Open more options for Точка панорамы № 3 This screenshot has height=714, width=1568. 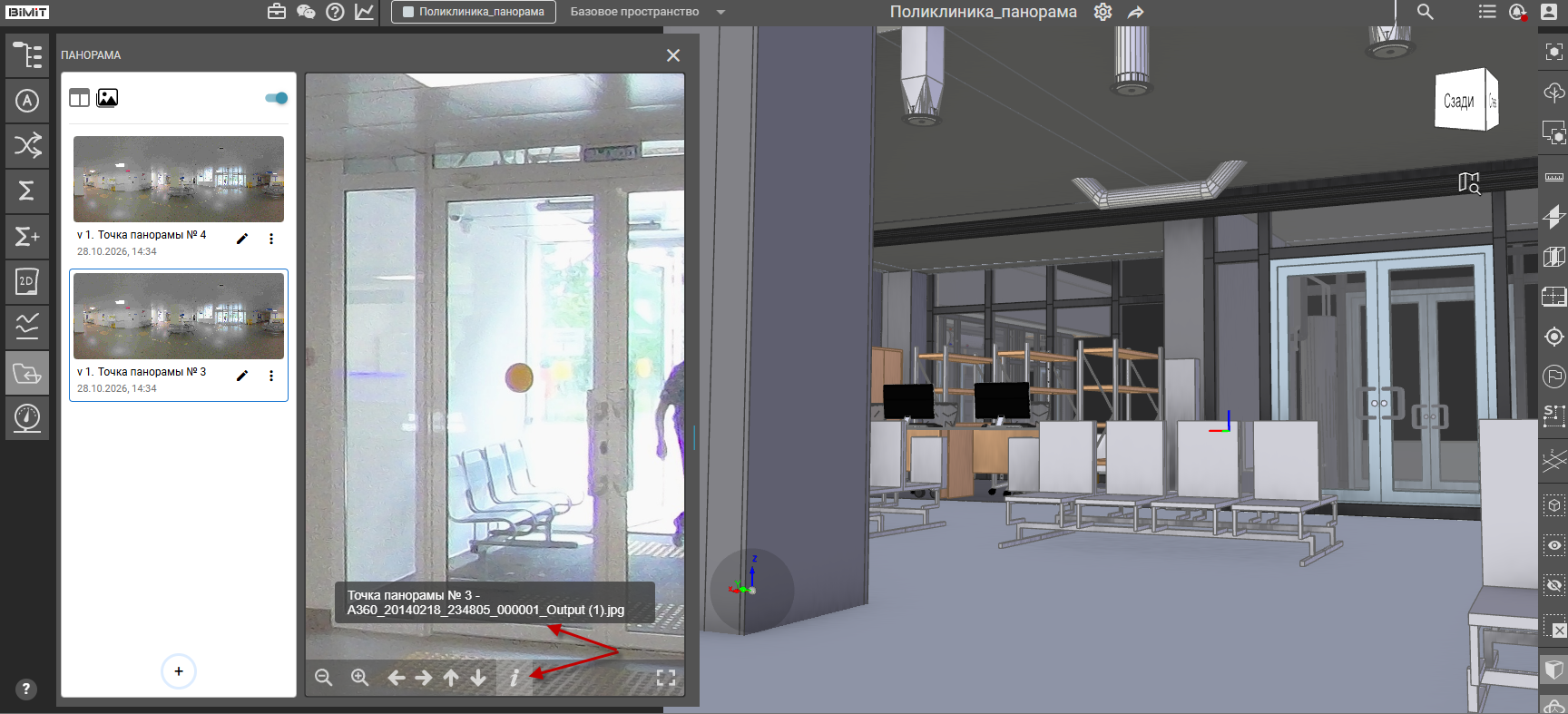coord(271,376)
